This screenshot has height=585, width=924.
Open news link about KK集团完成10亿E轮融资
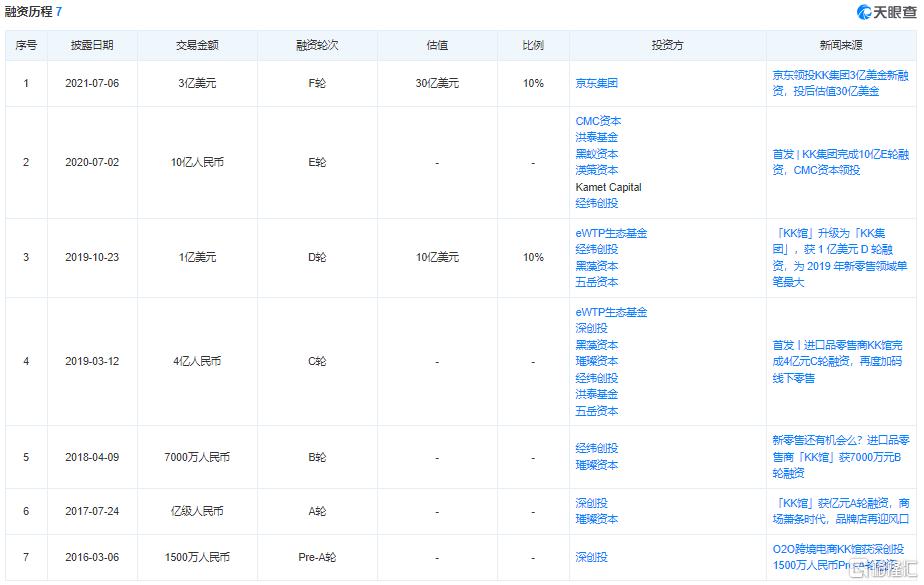[841, 162]
